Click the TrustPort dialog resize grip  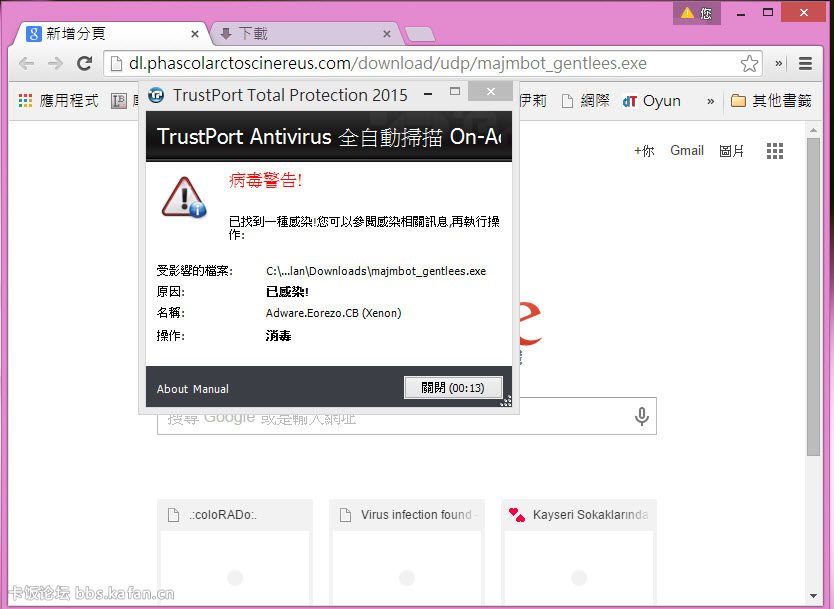[x=506, y=401]
